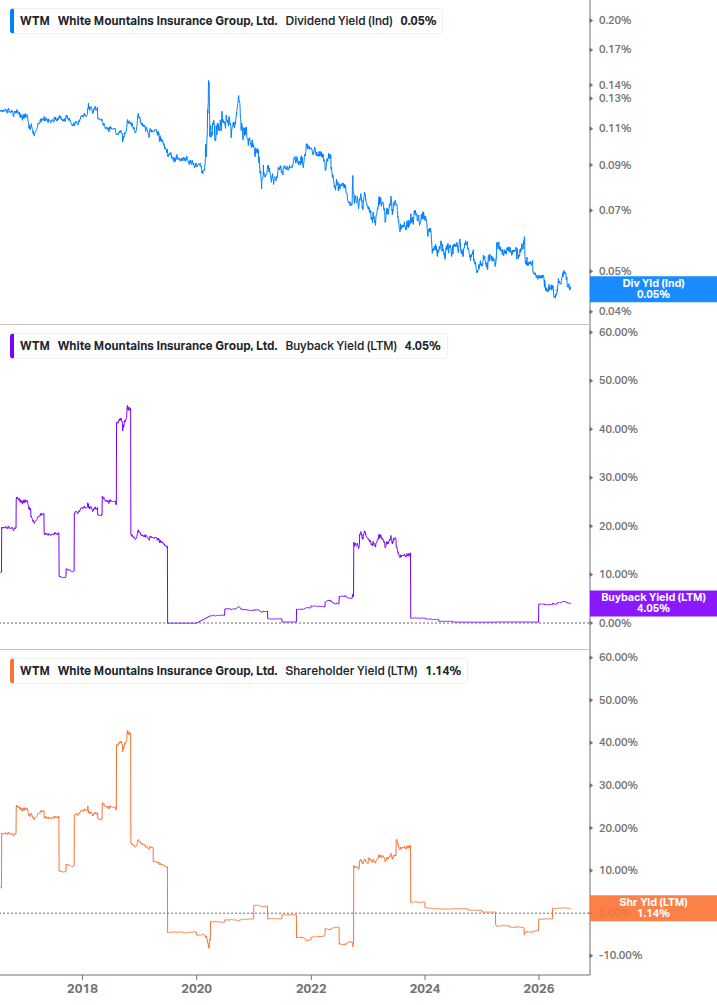
Task: Click the 0.04% label on dividend yield axis
Action: click(x=615, y=311)
